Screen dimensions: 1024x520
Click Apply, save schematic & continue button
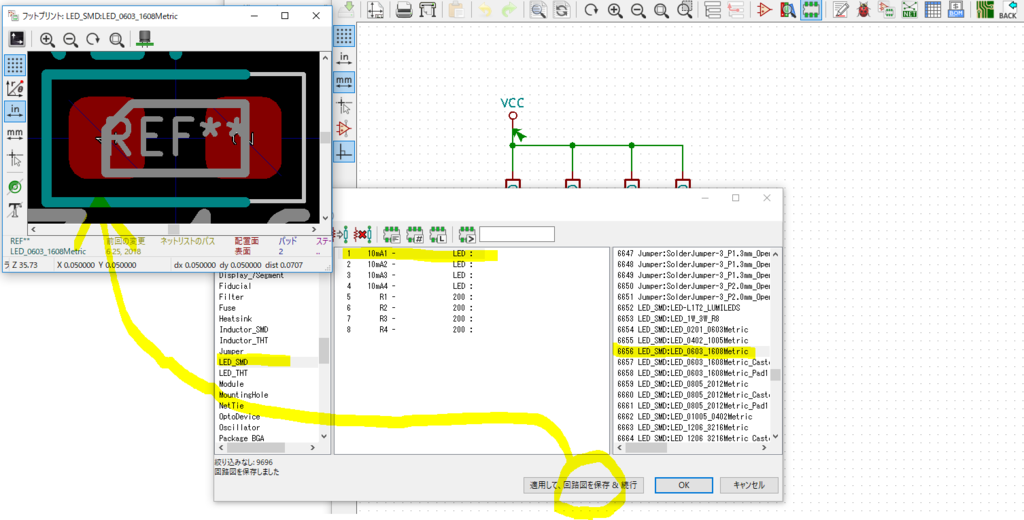click(x=584, y=485)
